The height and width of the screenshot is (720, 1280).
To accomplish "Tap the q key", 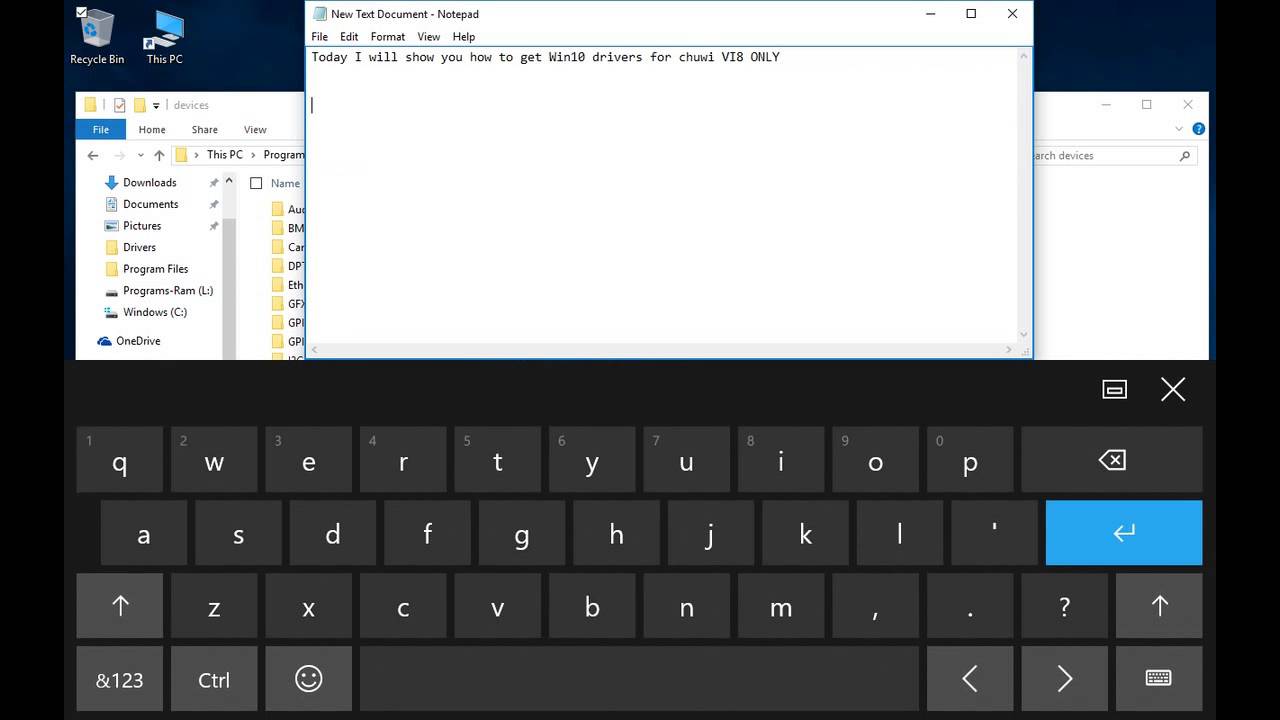I will pos(120,460).
